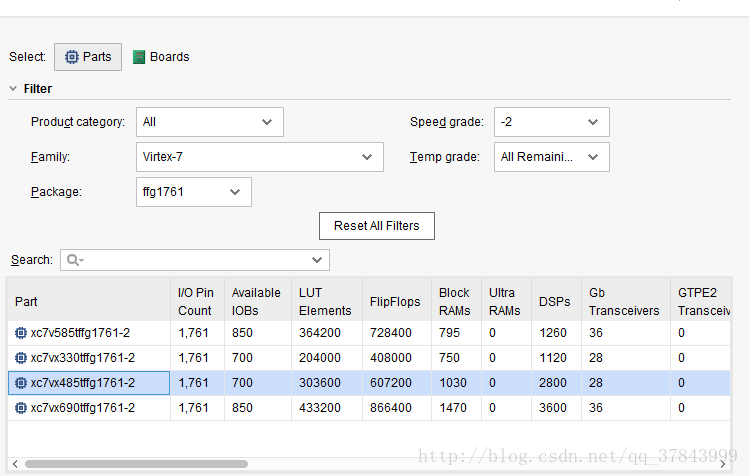Switch selection to Boards
Image resolution: width=749 pixels, height=476 pixels.
click(161, 57)
